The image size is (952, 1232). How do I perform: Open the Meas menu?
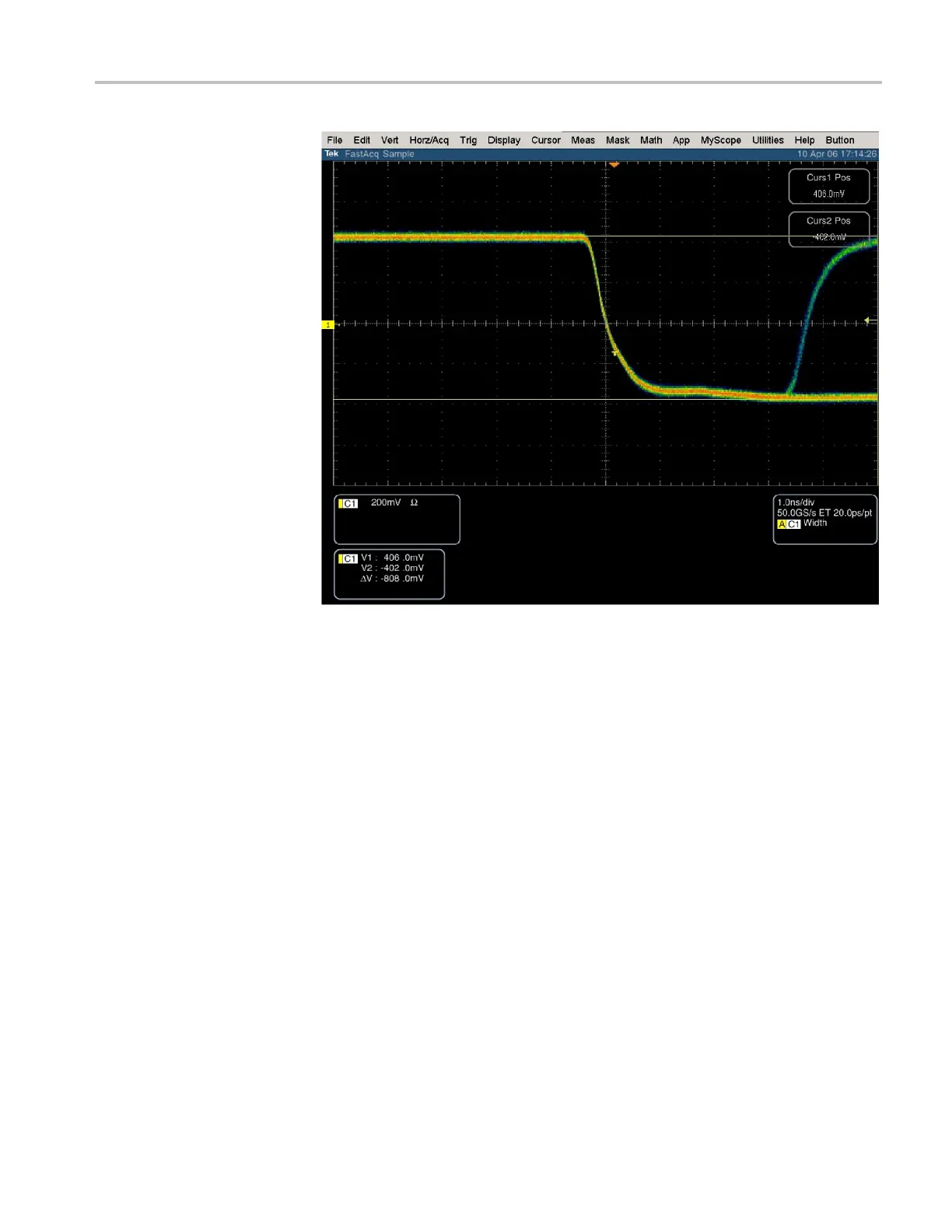point(583,141)
